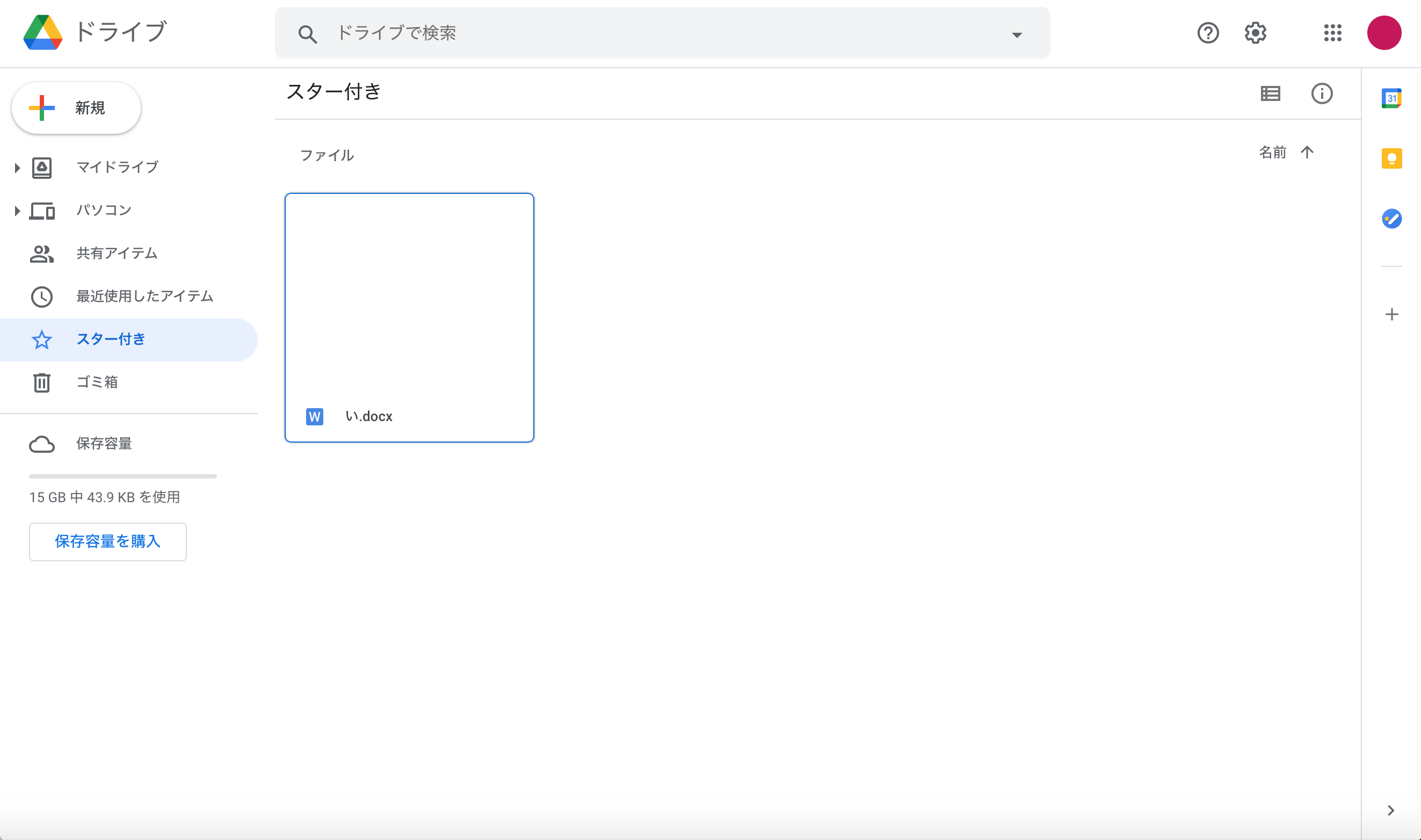The height and width of the screenshot is (840, 1421).
Task: Click the ファイル section label
Action: [x=327, y=155]
